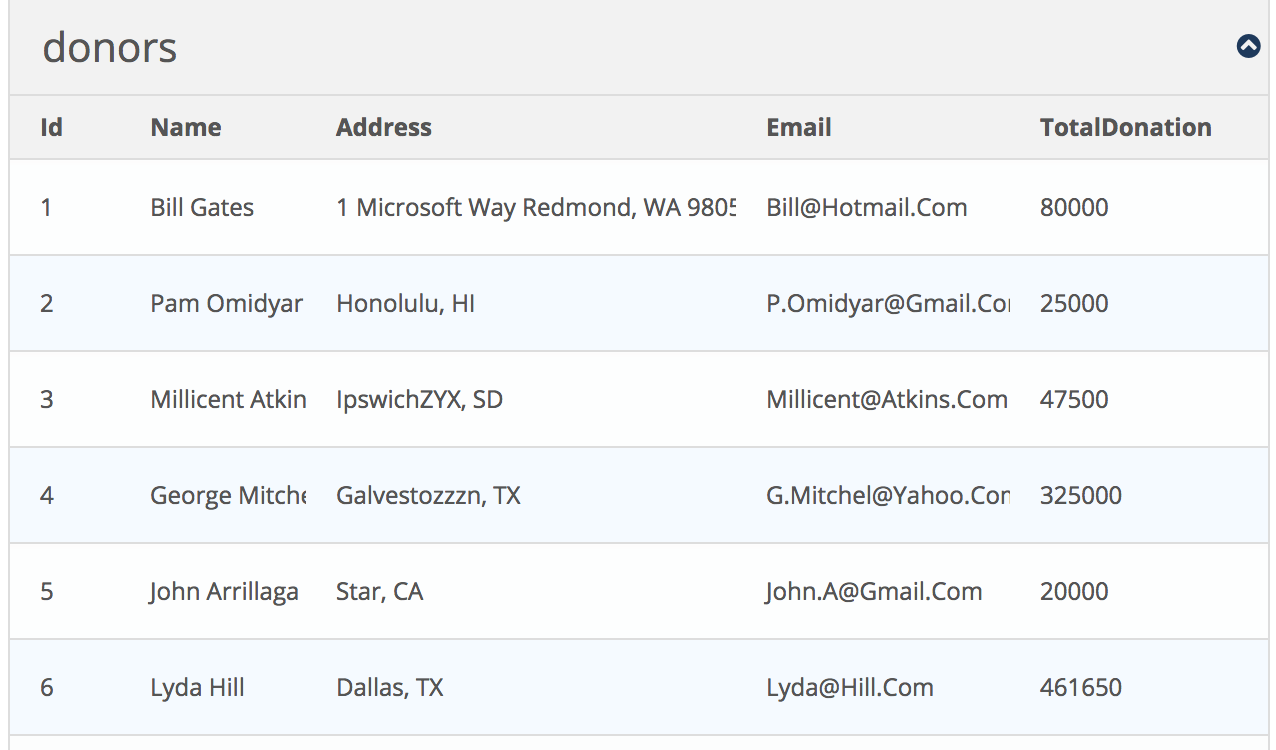Click the donors panel title
This screenshot has width=1276, height=750.
[x=110, y=47]
